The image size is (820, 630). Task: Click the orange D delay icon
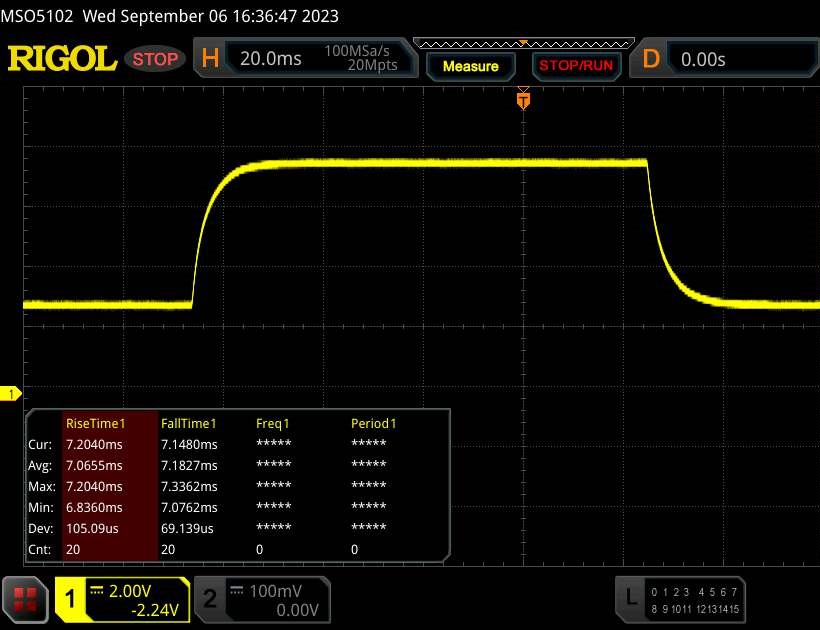click(651, 59)
